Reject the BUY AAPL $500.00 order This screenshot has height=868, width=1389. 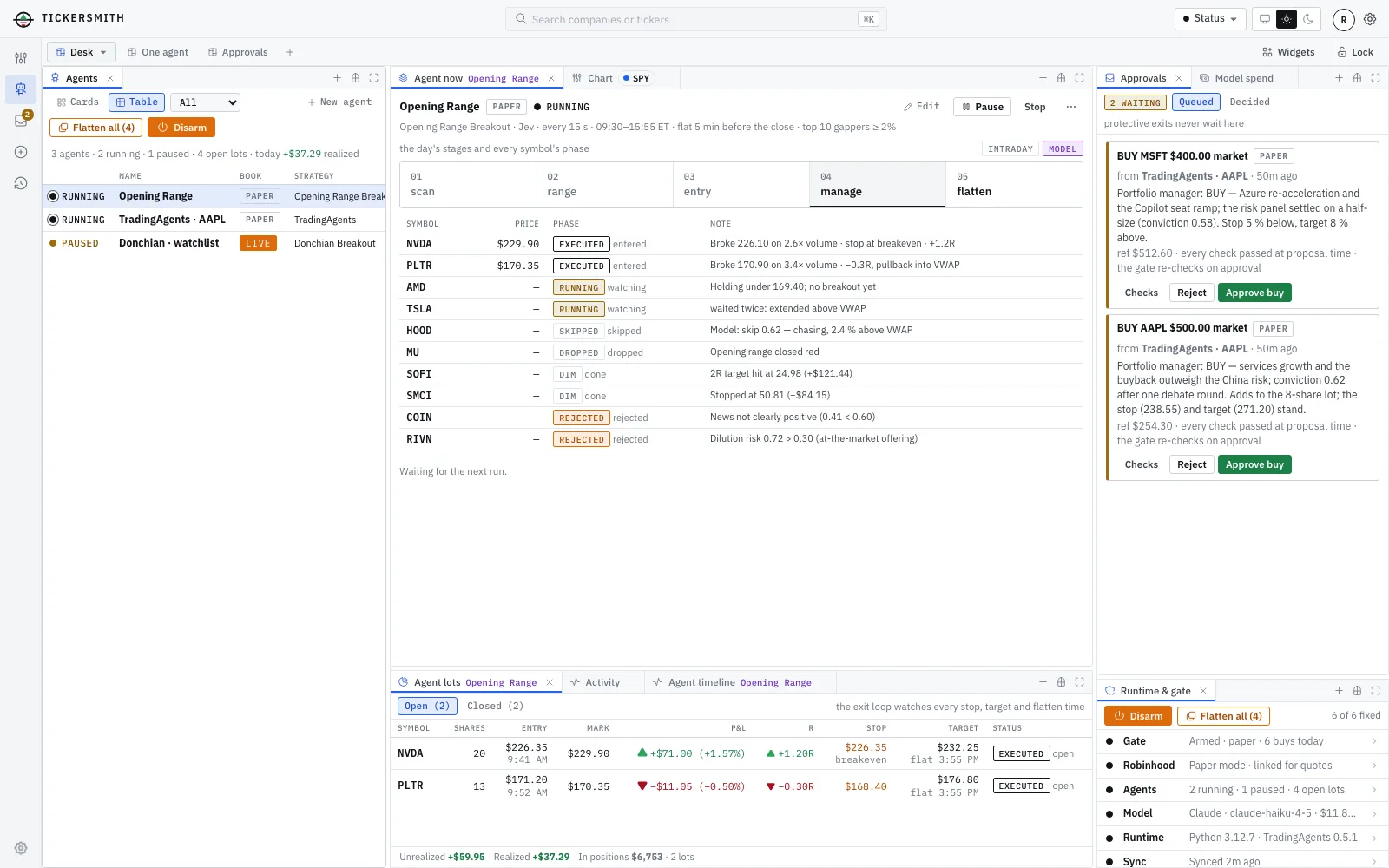[1191, 464]
